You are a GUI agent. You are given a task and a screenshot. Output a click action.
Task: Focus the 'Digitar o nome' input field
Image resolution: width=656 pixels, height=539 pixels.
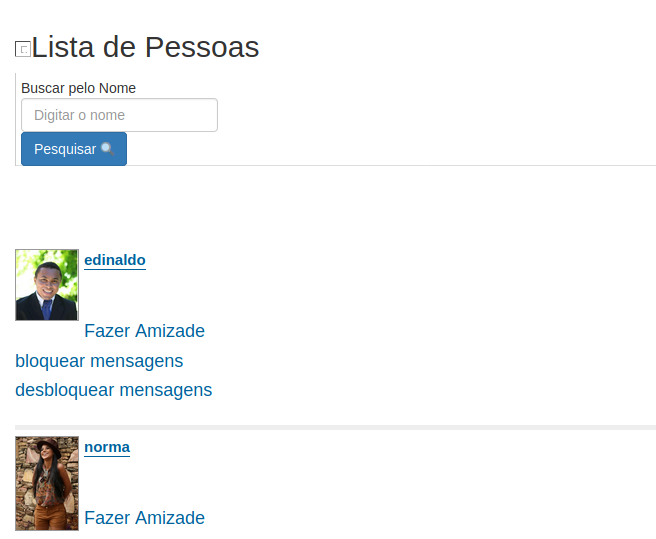pos(119,115)
